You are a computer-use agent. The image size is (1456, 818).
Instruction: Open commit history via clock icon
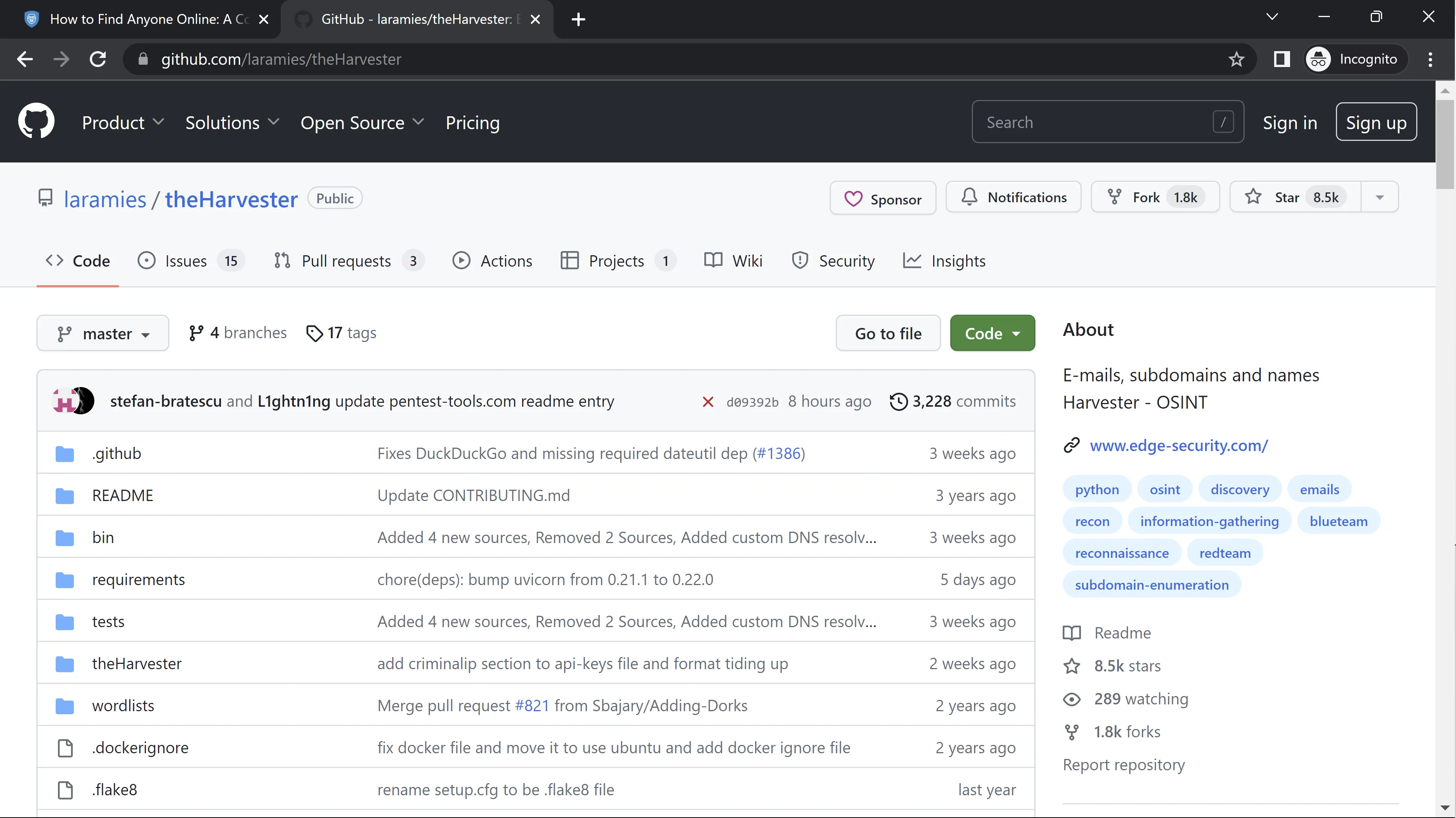(x=898, y=402)
